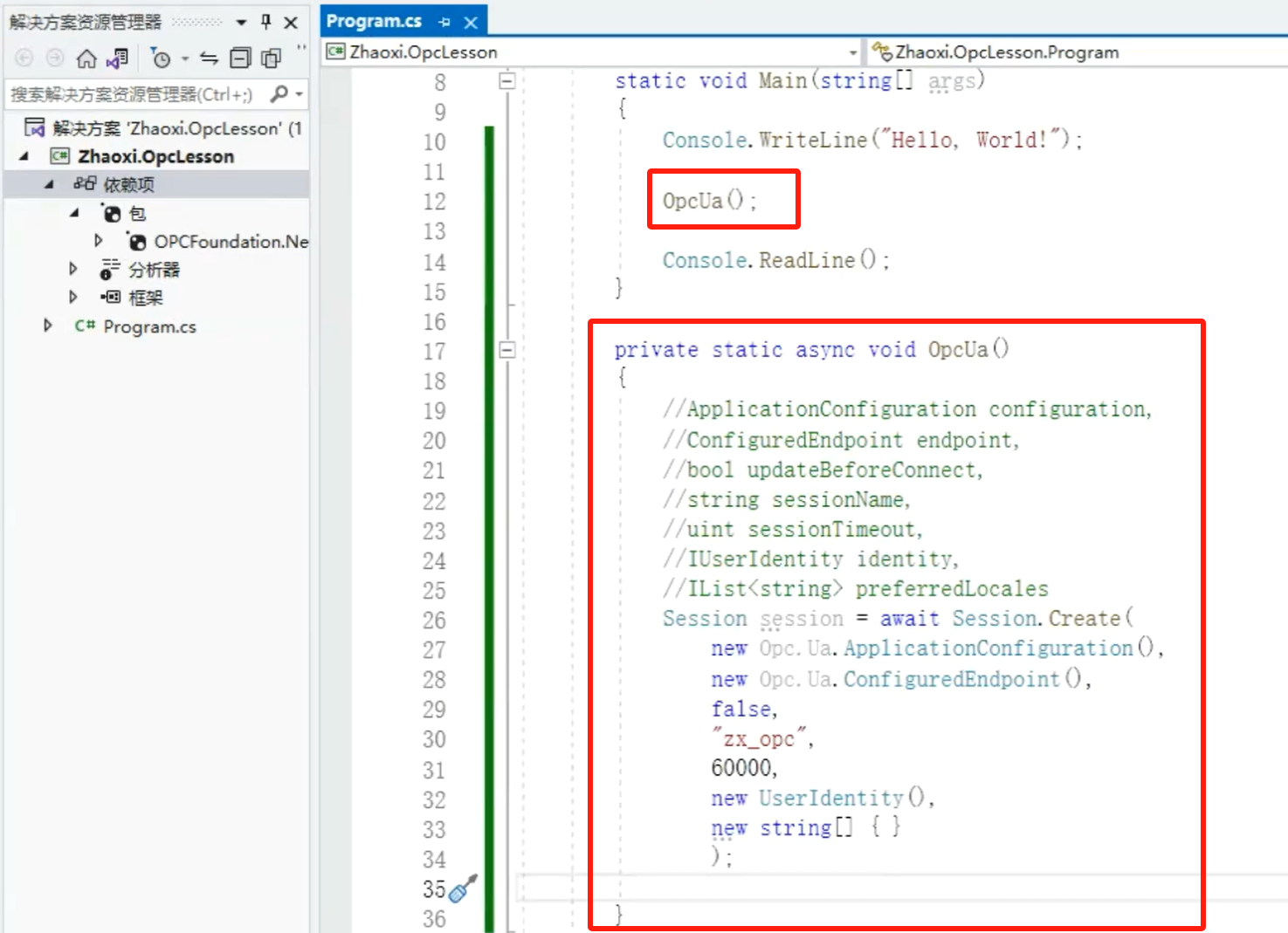Click the pending changes filter clock icon

pyautogui.click(x=161, y=58)
